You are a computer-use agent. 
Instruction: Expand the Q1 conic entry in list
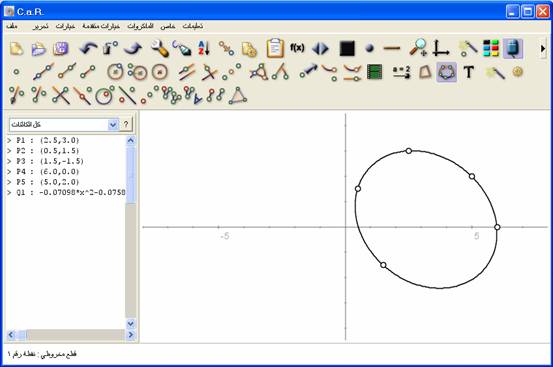click(9, 192)
